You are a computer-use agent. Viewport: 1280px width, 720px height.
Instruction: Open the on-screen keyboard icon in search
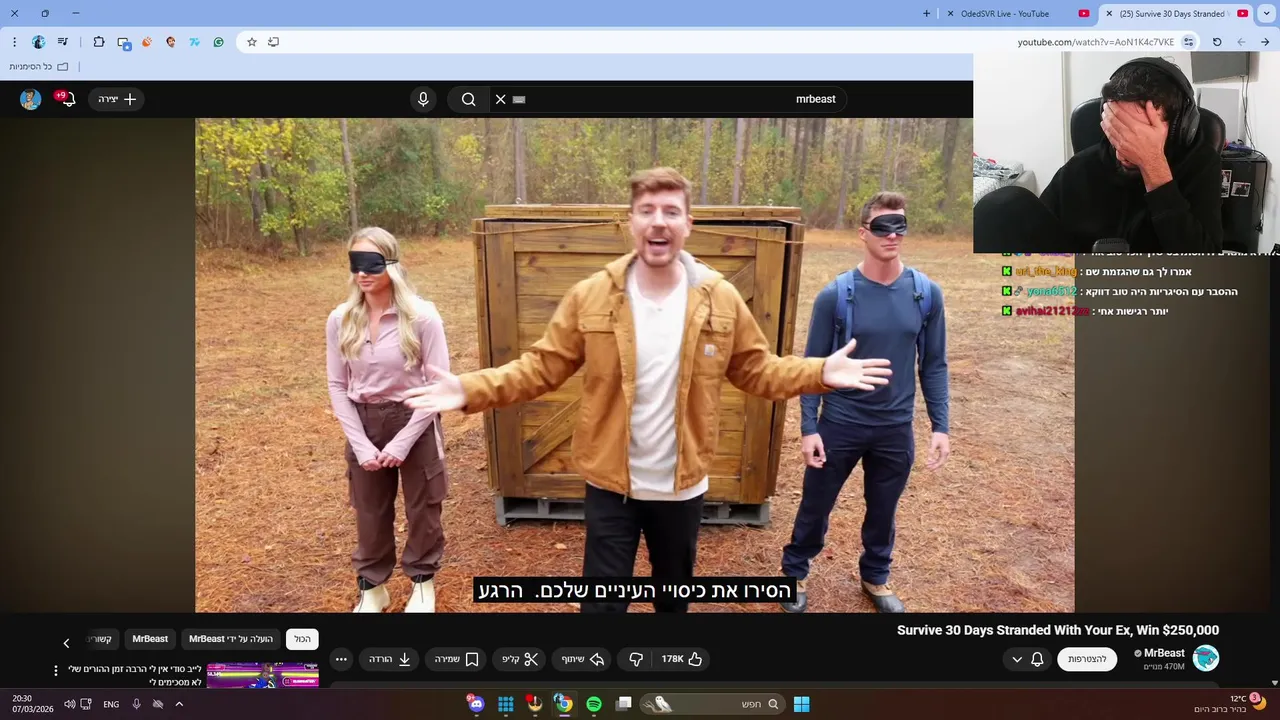[x=519, y=99]
